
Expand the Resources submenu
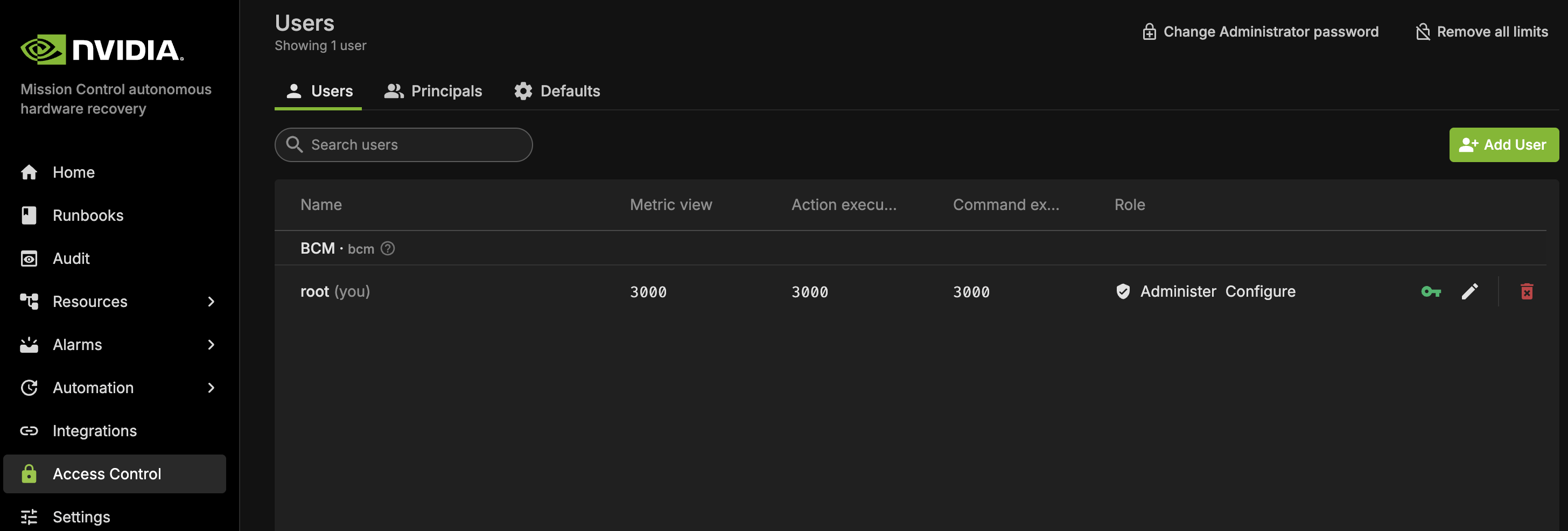211,302
